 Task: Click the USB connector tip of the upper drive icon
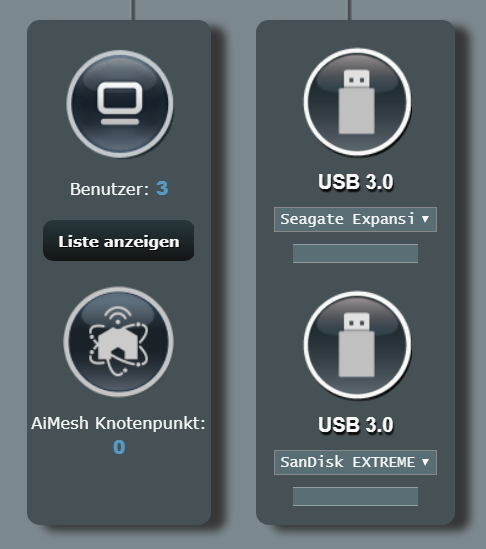357,79
